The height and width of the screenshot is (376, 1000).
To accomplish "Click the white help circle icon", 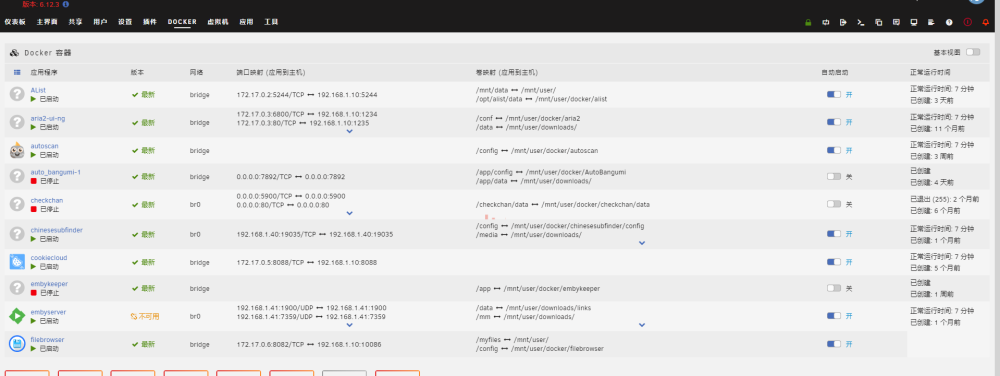I will coord(949,22).
